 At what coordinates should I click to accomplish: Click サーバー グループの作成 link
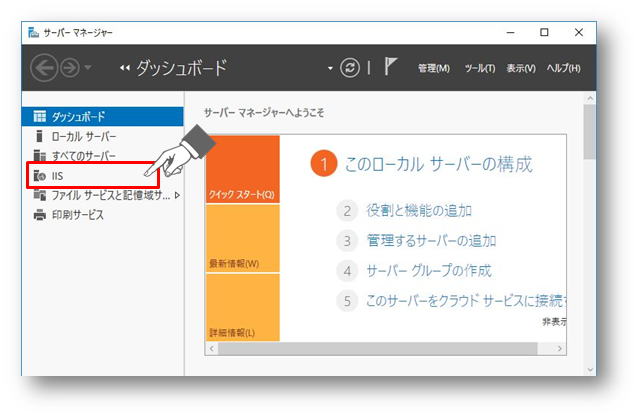(429, 271)
